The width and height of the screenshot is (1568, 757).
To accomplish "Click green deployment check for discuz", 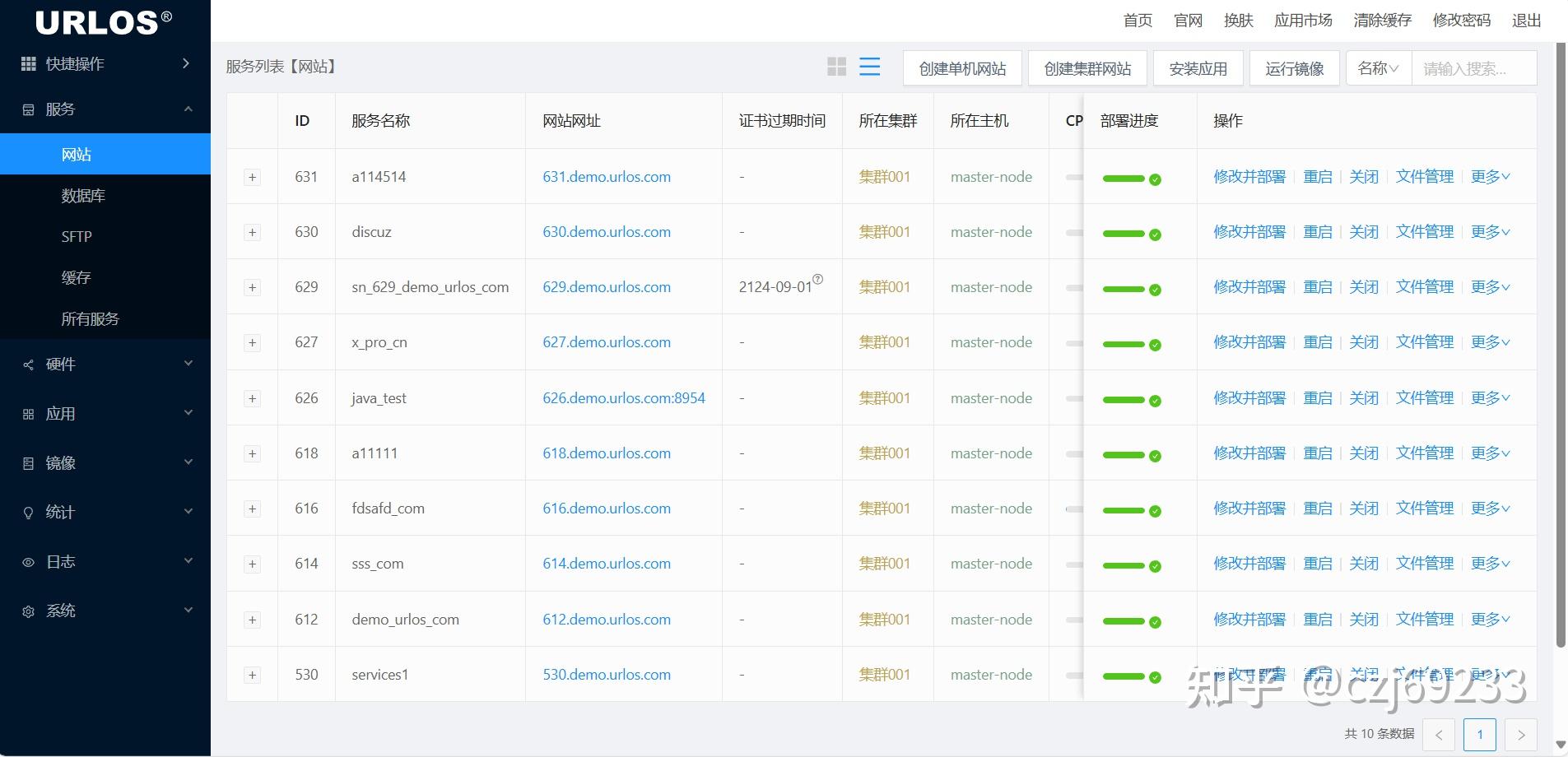I will coord(1155,235).
